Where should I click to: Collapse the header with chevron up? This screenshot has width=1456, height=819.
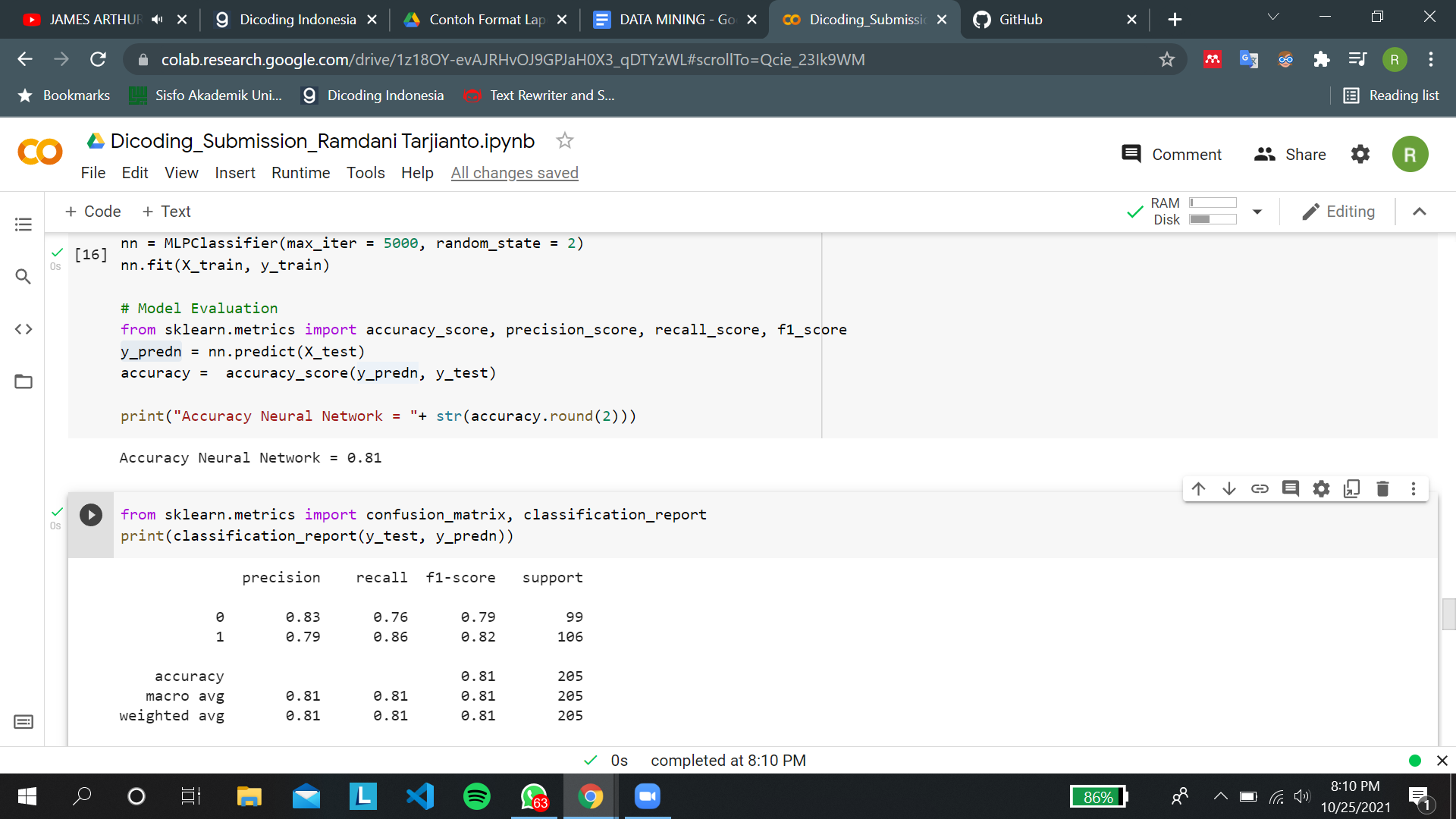coord(1420,212)
